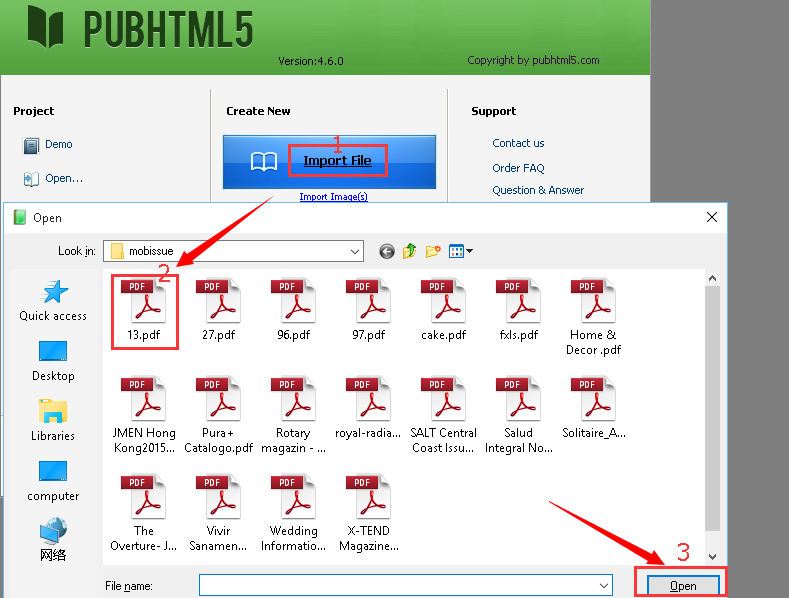789x598 pixels.
Task: Click the file list vertical scrollbar thumb
Action: (712, 408)
